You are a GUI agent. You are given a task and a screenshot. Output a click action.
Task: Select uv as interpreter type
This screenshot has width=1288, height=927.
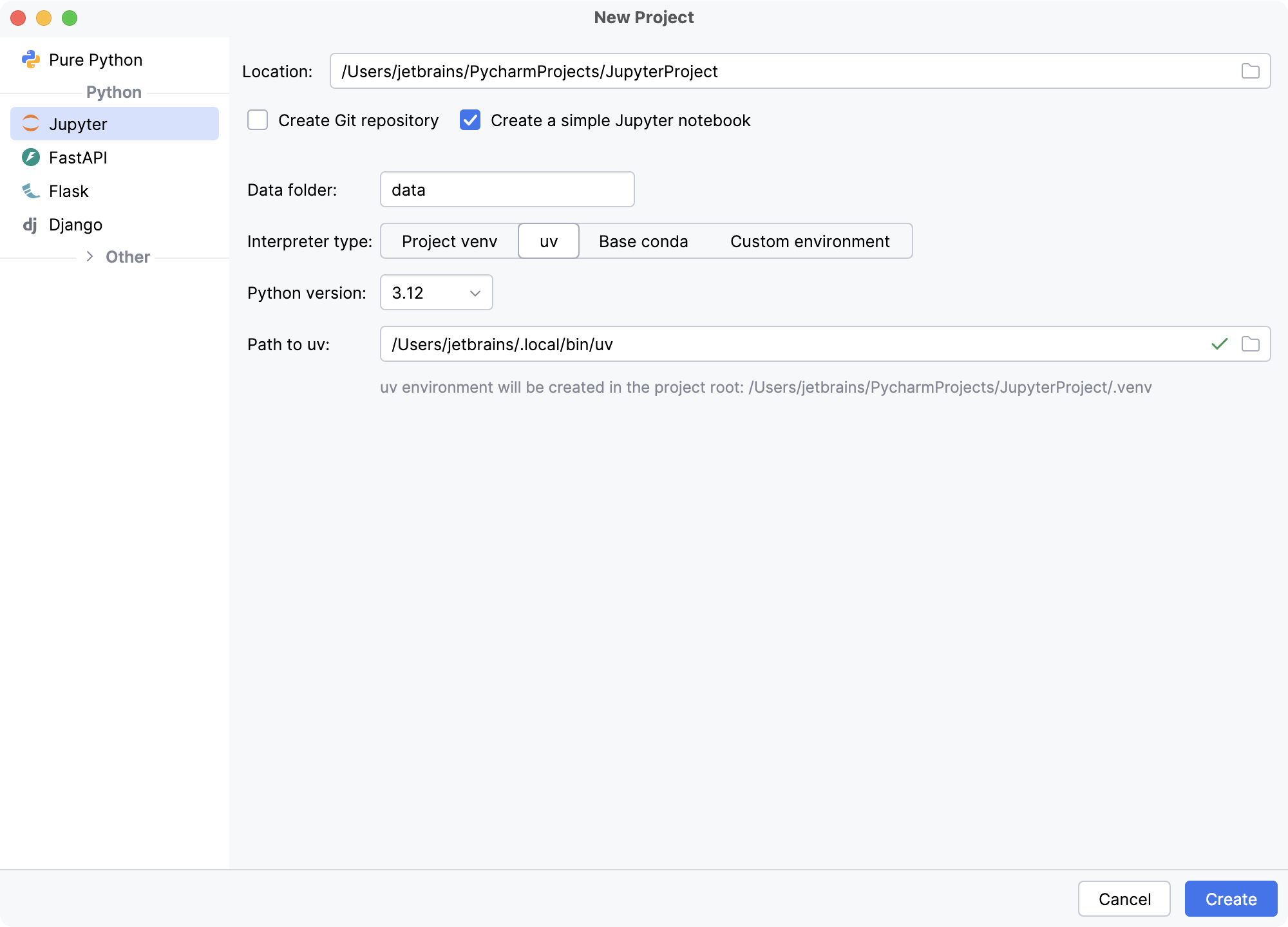pos(548,241)
